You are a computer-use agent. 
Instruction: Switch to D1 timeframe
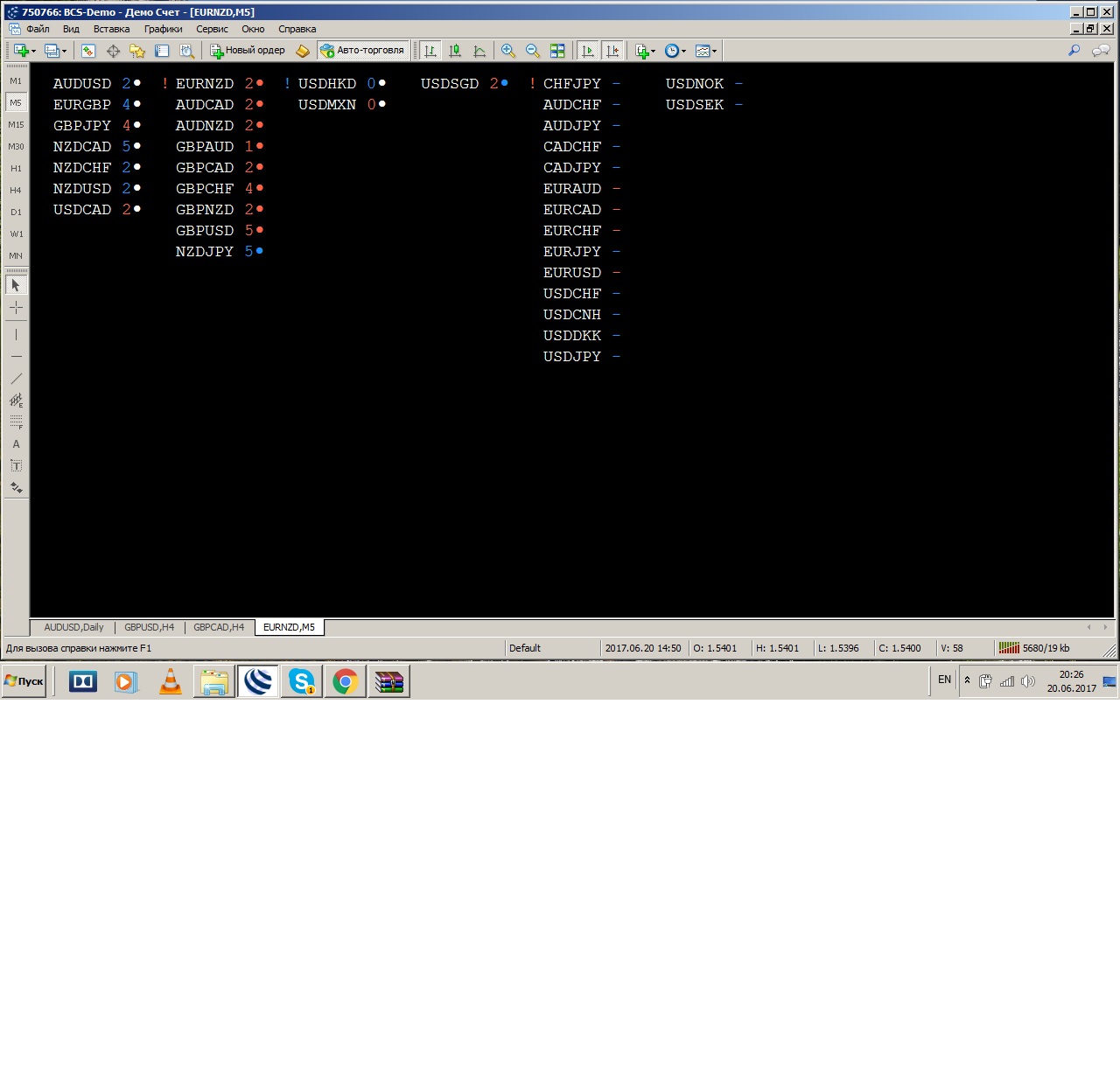coord(16,213)
